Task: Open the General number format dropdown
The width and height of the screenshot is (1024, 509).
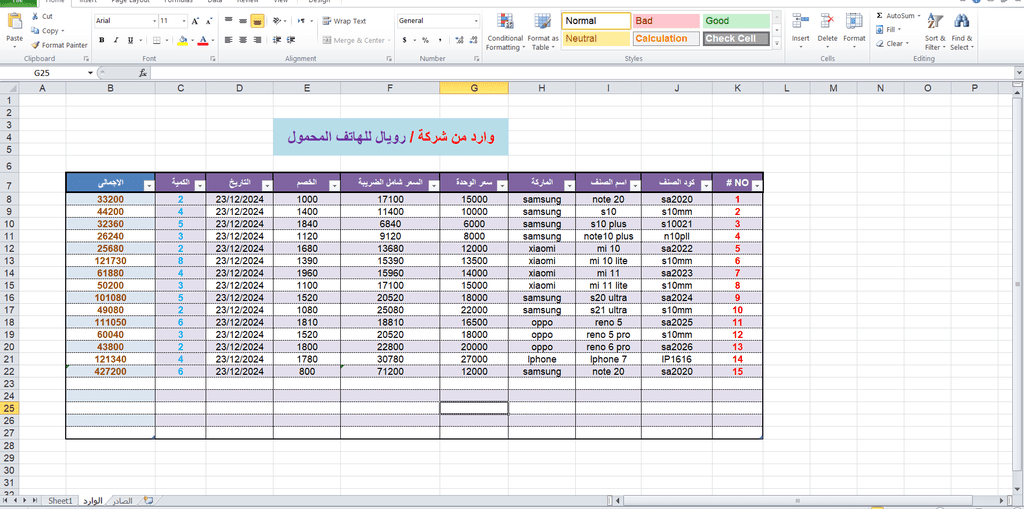Action: 475,21
